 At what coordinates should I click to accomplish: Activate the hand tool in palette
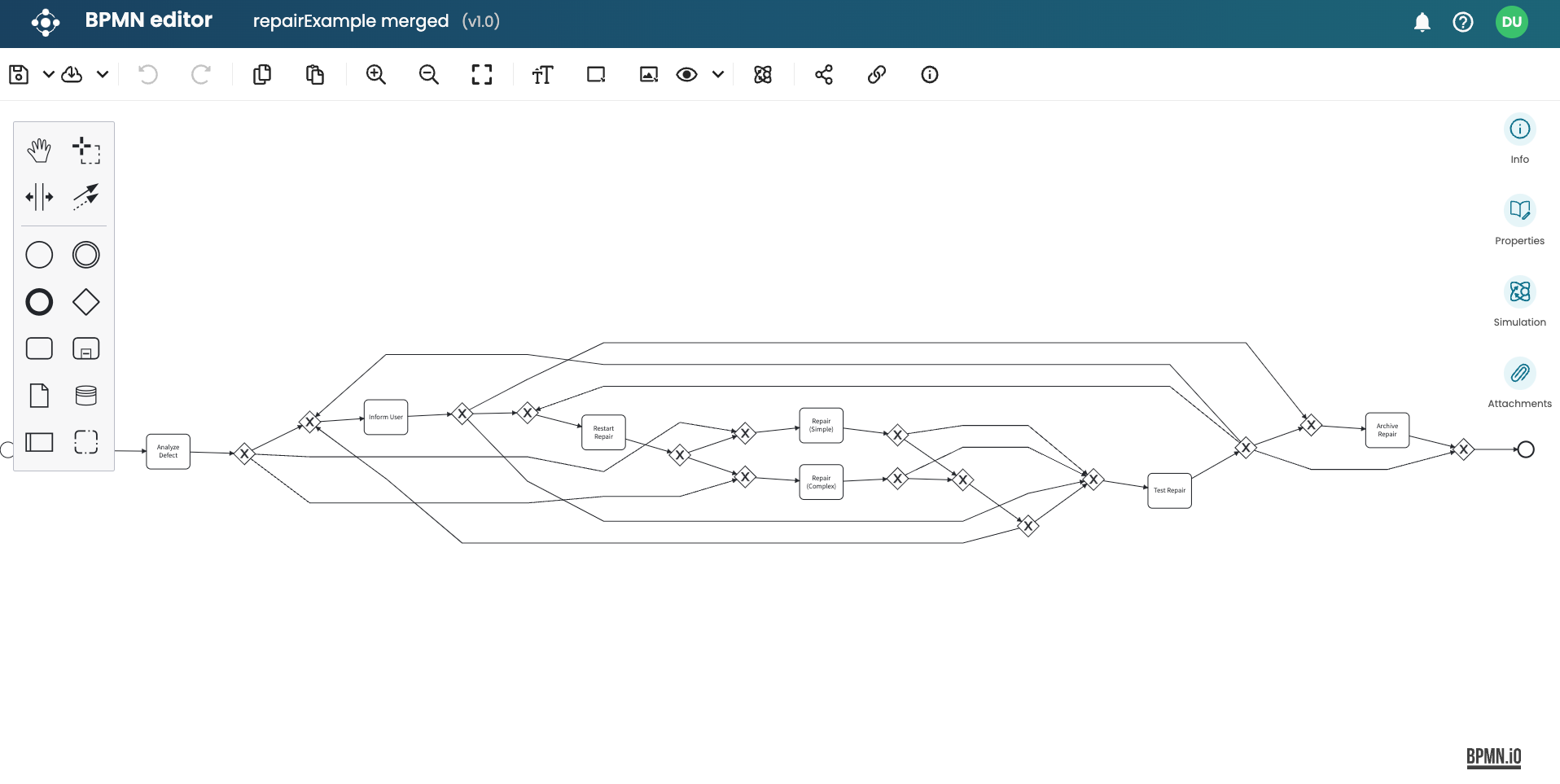point(39,151)
